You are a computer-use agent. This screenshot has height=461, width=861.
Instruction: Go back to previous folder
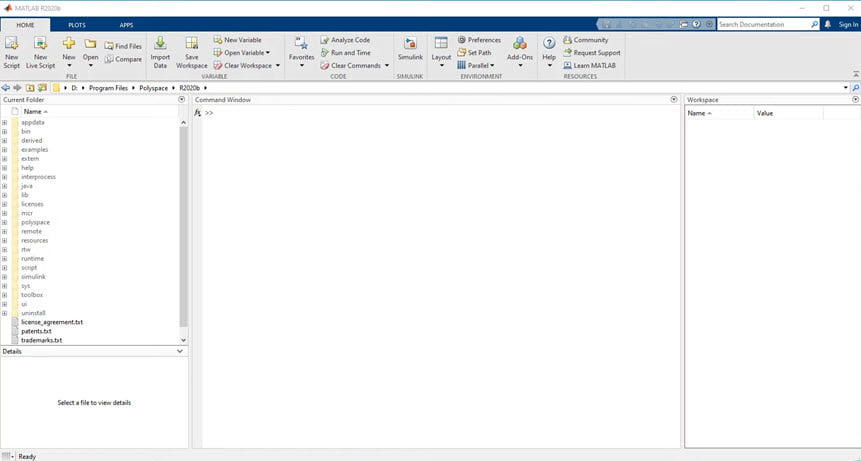tap(5, 88)
